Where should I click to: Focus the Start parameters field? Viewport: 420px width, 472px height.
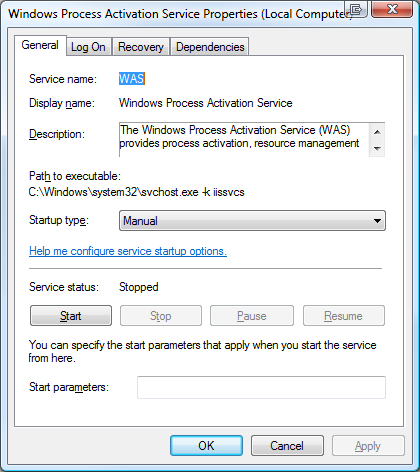coord(261,387)
